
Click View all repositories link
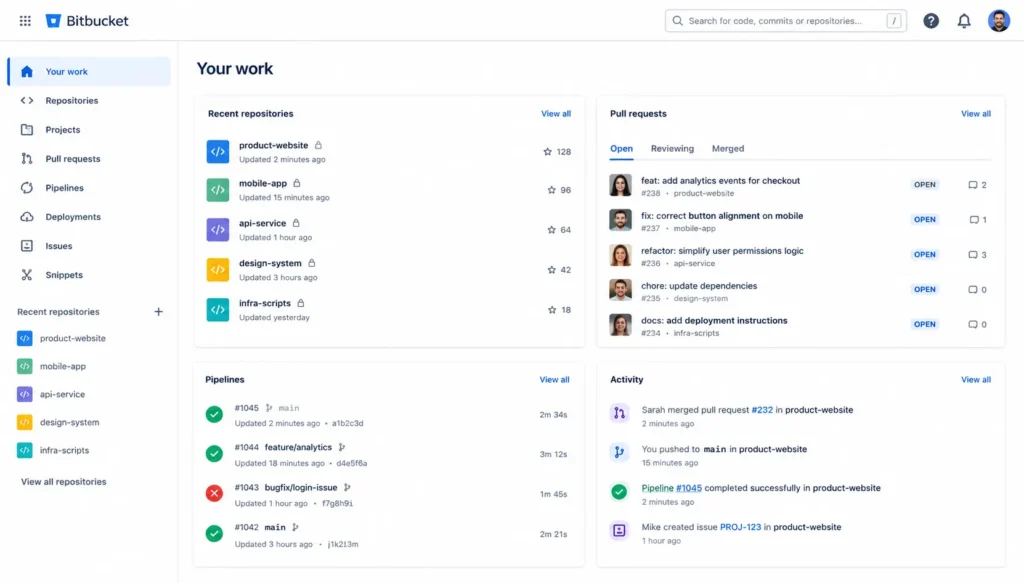63,482
